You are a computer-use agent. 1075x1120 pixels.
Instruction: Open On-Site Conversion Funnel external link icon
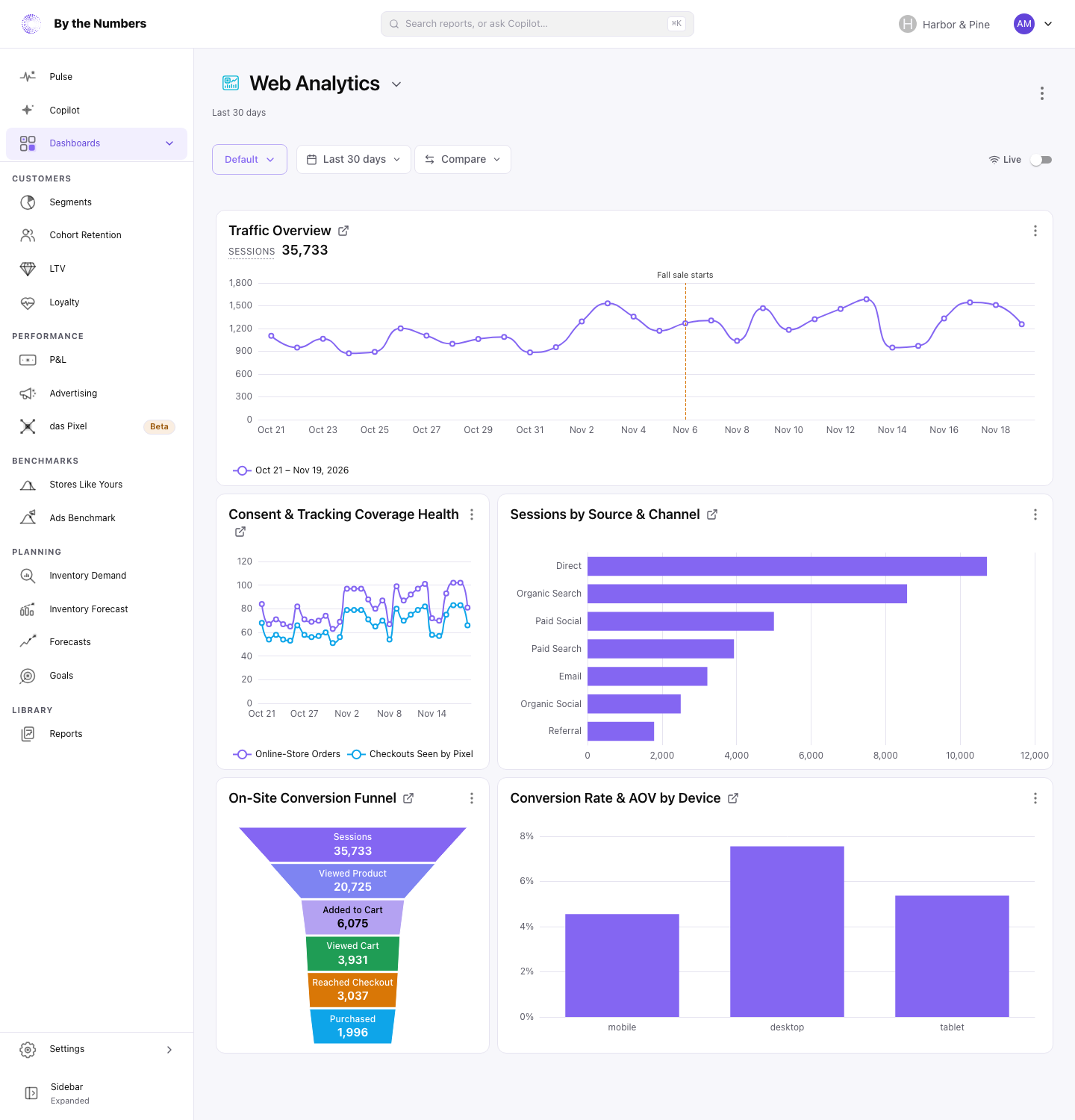click(408, 798)
